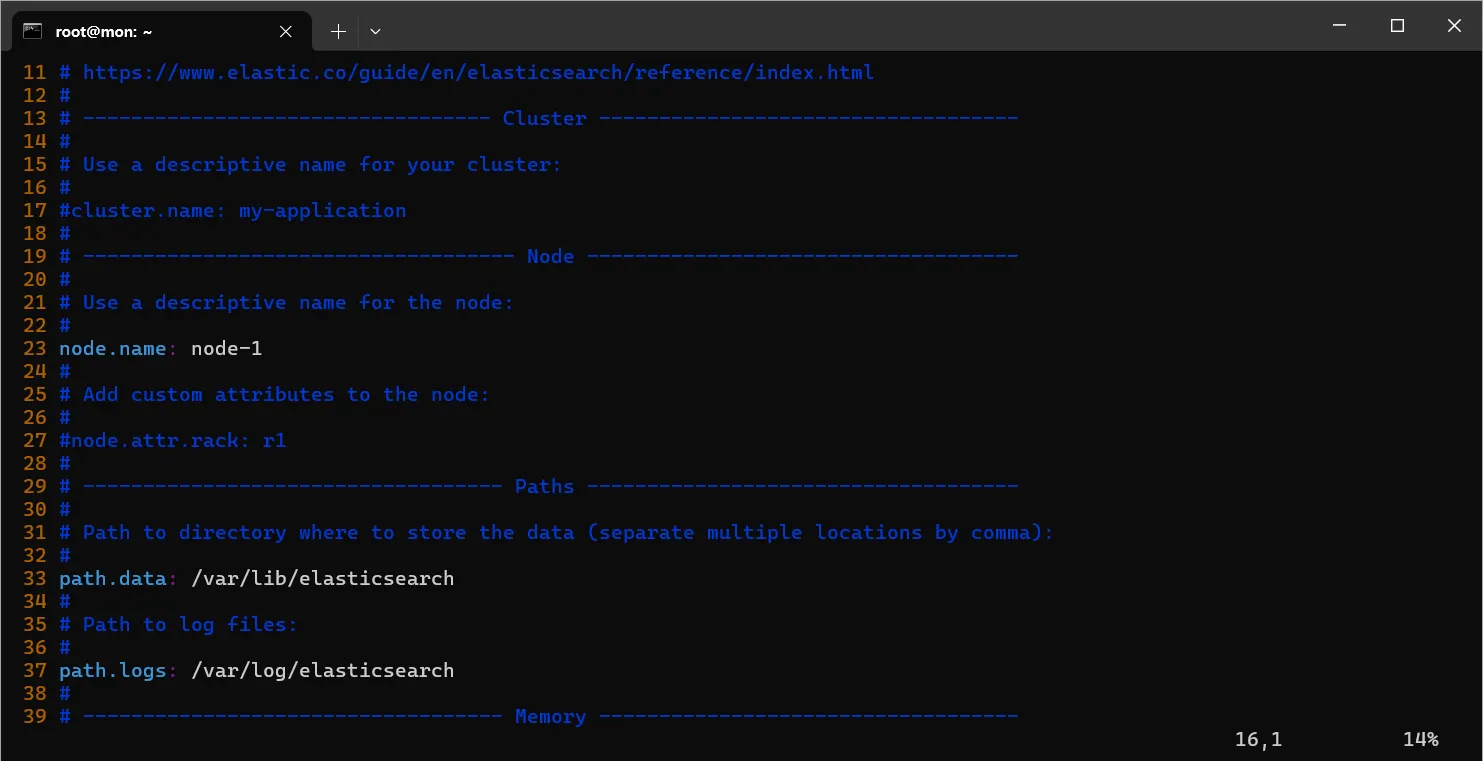Viewport: 1483px width, 761px height.
Task: Maximize the terminal window
Action: pyautogui.click(x=1397, y=26)
